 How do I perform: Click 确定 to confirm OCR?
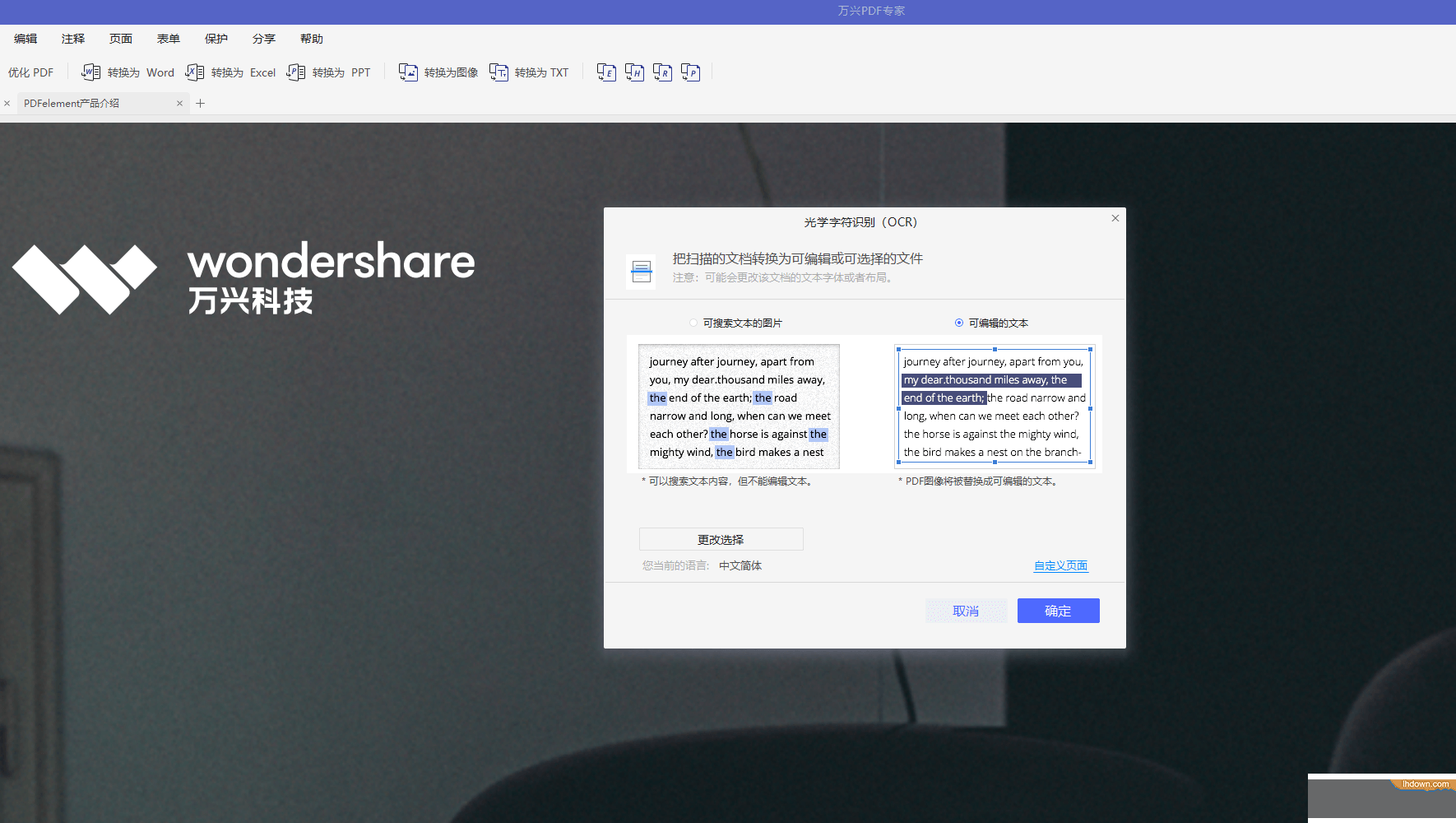point(1058,611)
